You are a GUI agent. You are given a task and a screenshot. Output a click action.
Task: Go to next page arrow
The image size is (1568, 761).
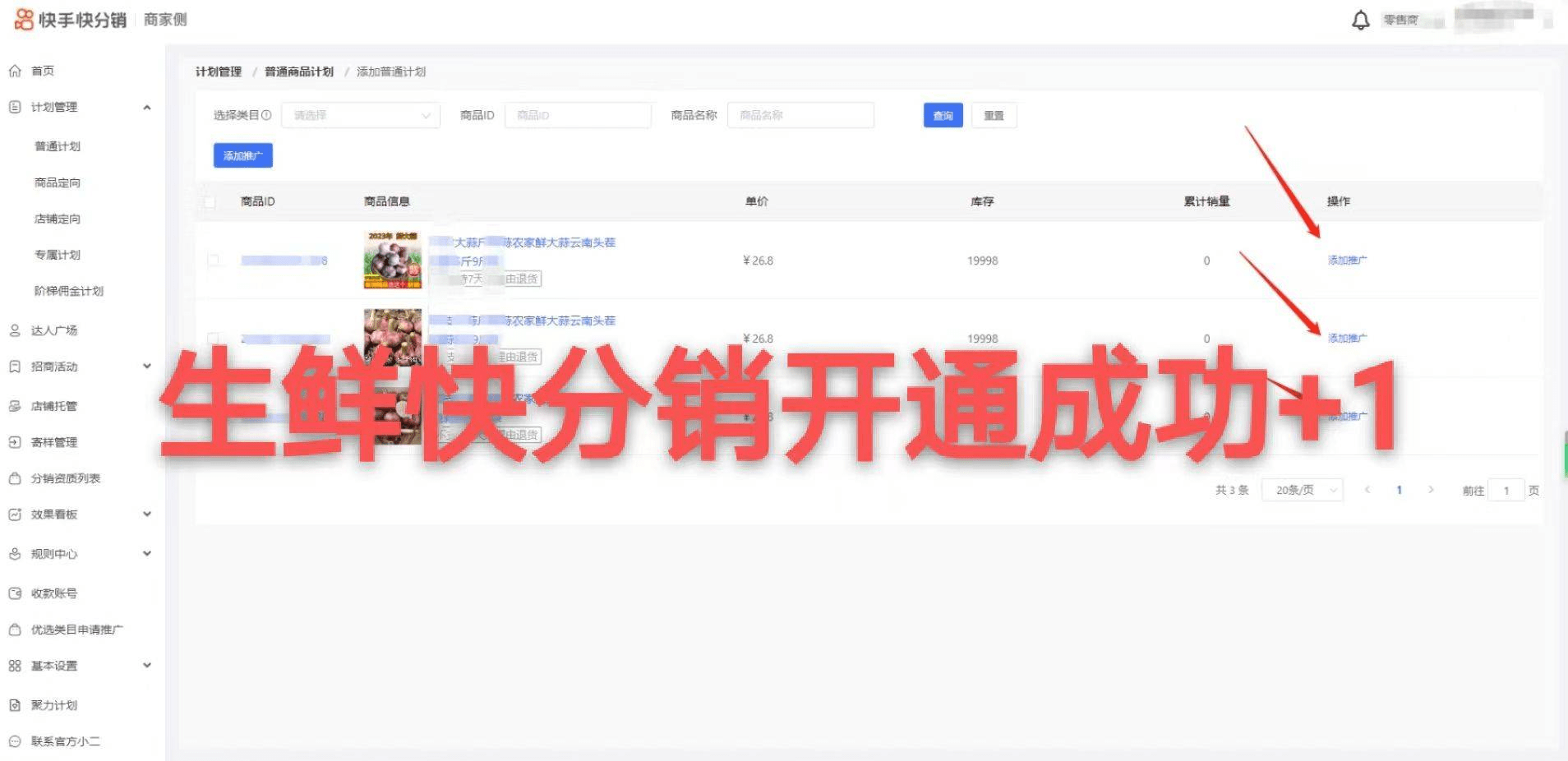[x=1431, y=490]
